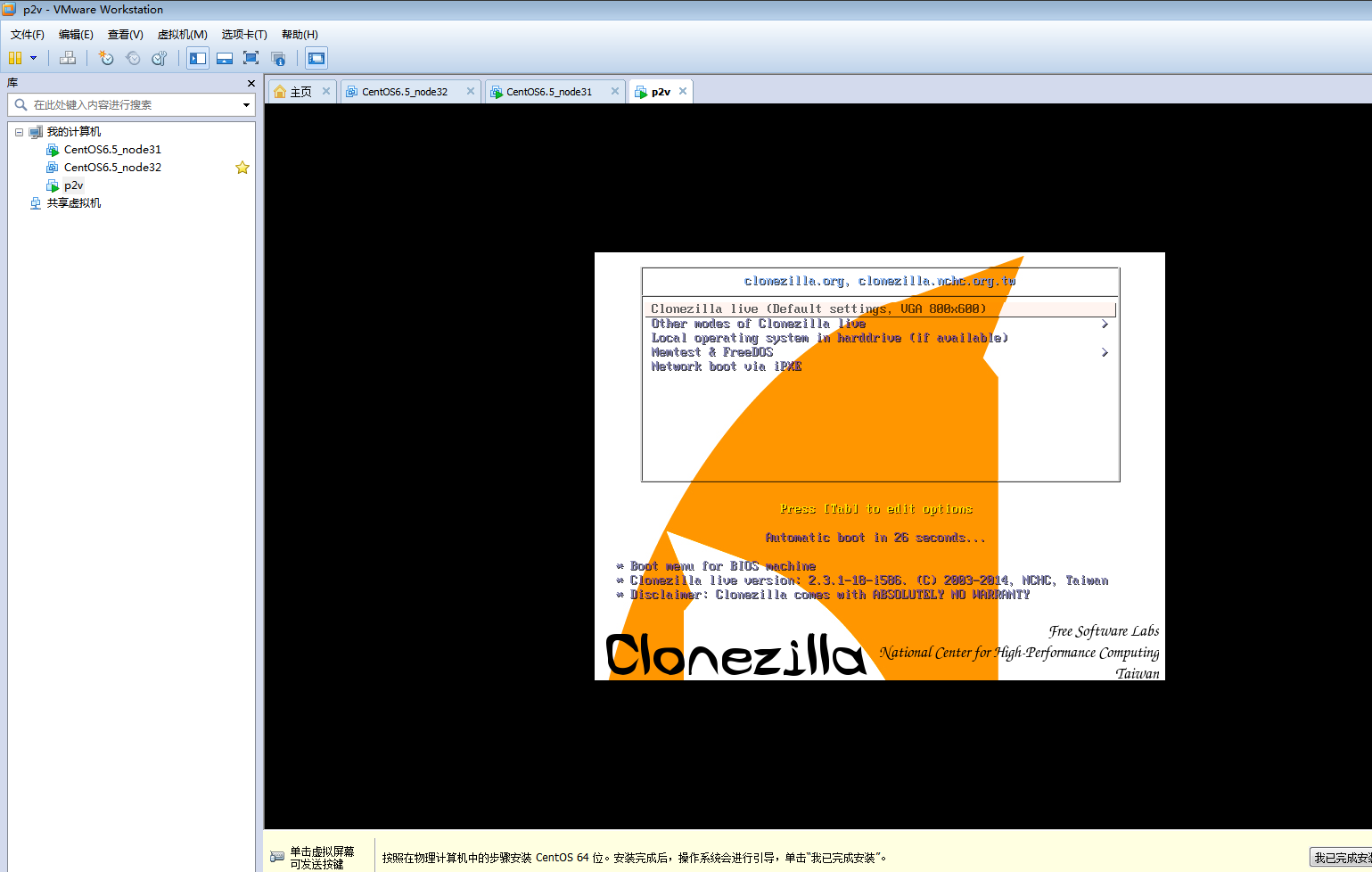Click the home icon on 主页 tab

280,92
